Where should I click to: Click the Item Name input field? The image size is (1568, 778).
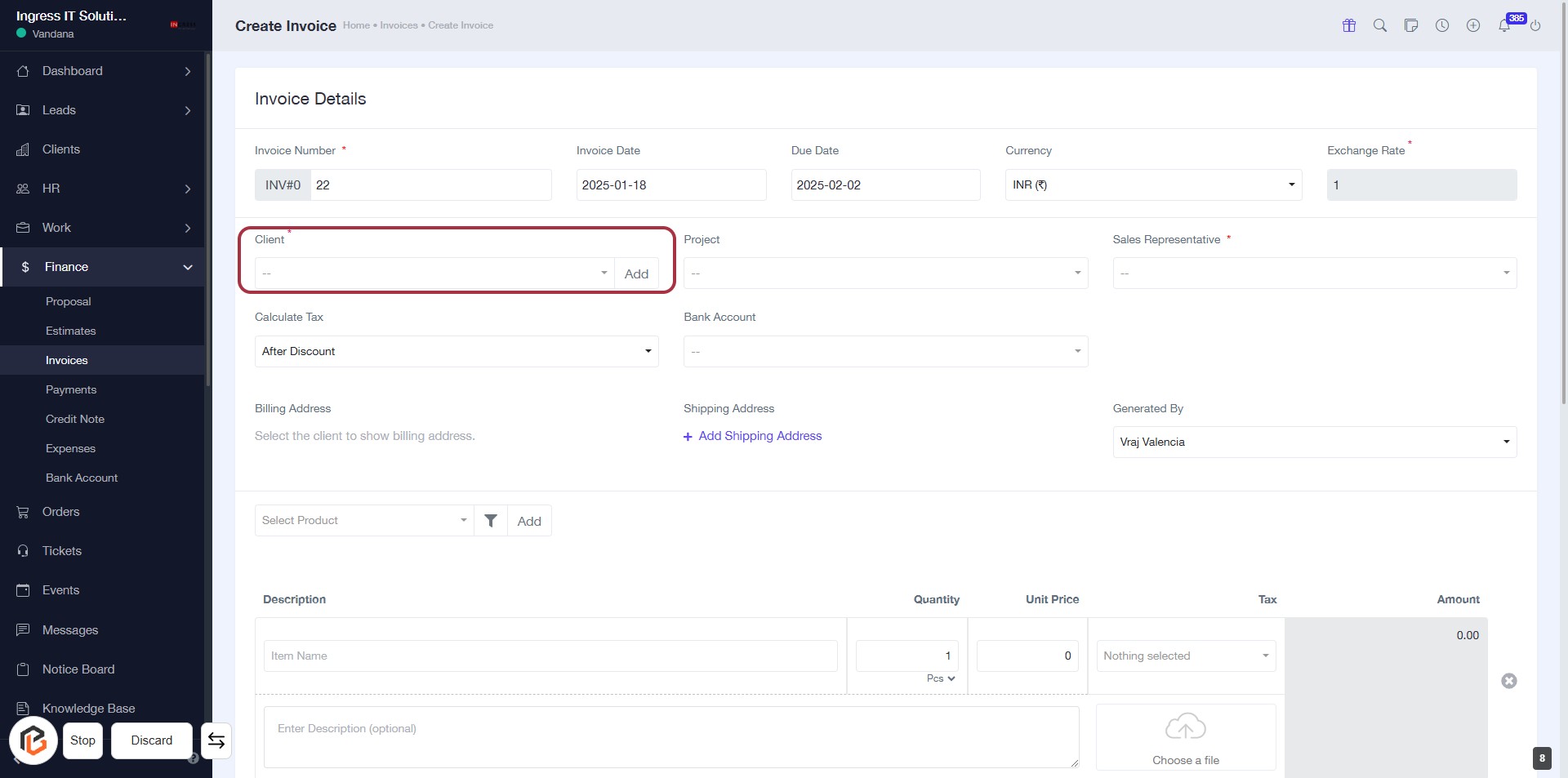[550, 656]
